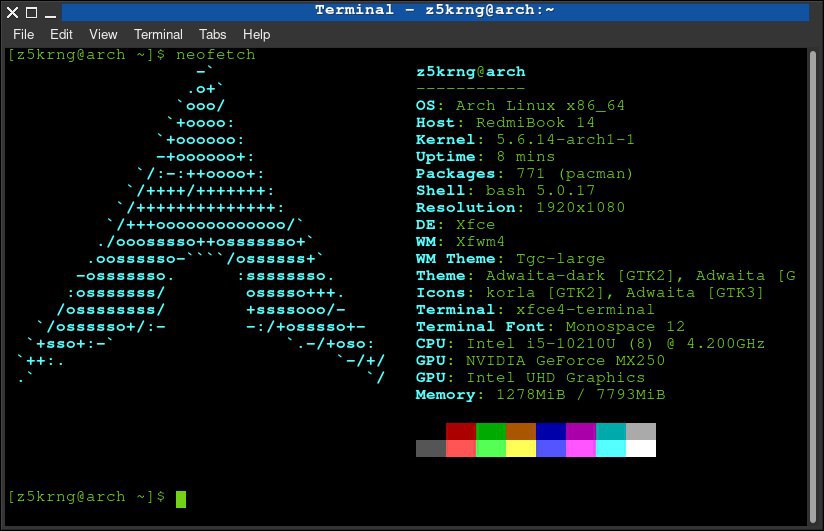Click the GPU: Intel UHD Graphics line
This screenshot has height=531, width=824.
coord(531,377)
